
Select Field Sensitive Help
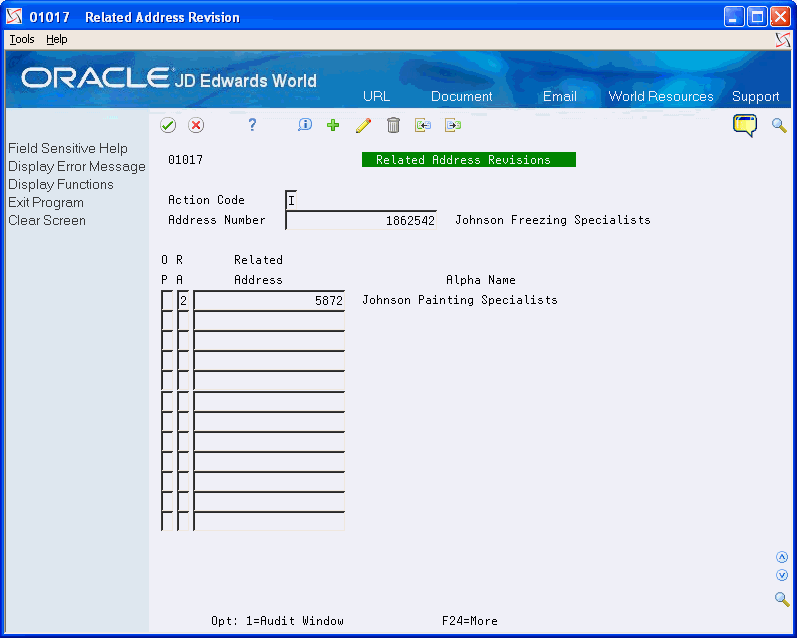tap(68, 148)
